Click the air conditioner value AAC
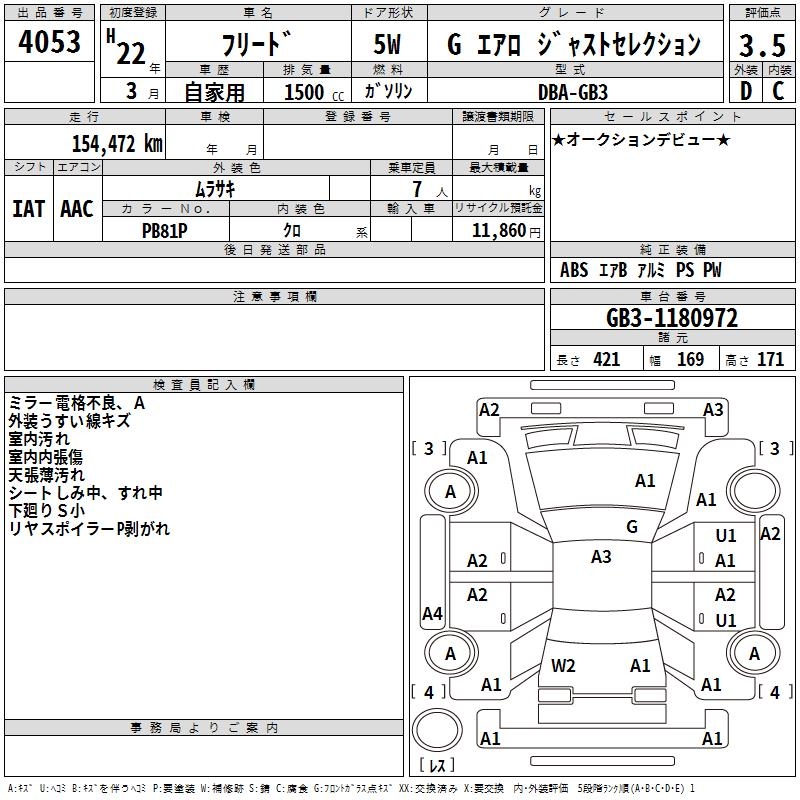Image resolution: width=800 pixels, height=800 pixels. pos(77,209)
